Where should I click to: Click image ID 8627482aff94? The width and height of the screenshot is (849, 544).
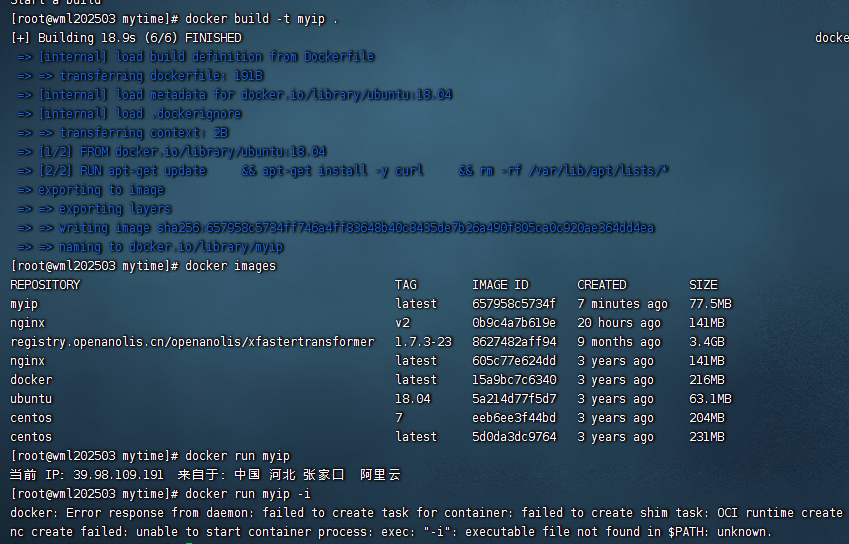514,342
